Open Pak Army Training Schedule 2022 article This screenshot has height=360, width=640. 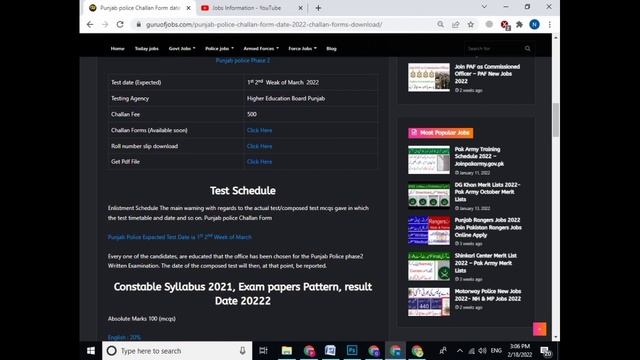point(479,156)
